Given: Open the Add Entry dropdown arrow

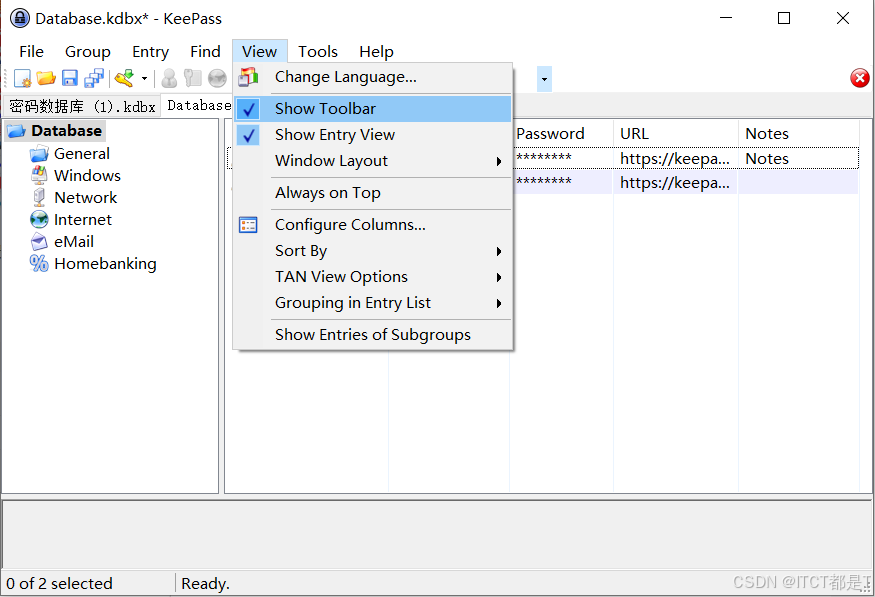Looking at the screenshot, I should pyautogui.click(x=144, y=78).
